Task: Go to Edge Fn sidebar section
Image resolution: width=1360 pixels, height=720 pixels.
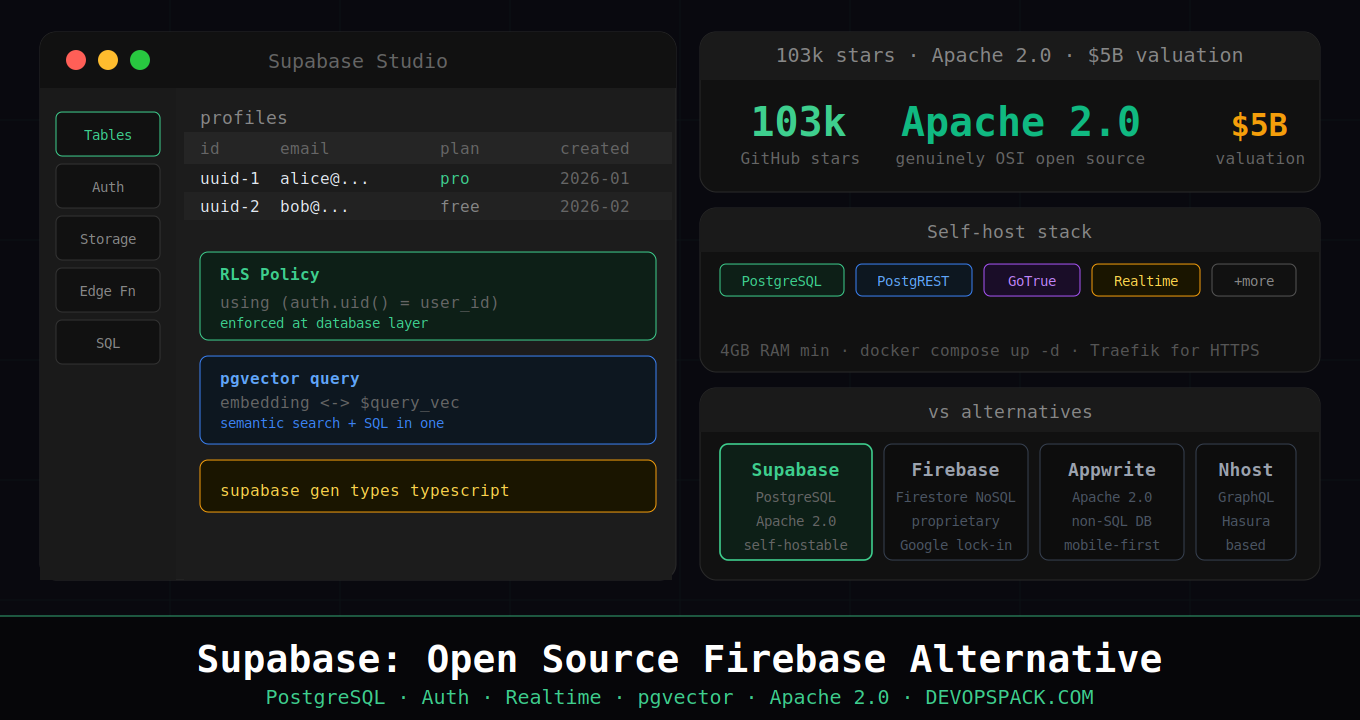Action: [108, 290]
